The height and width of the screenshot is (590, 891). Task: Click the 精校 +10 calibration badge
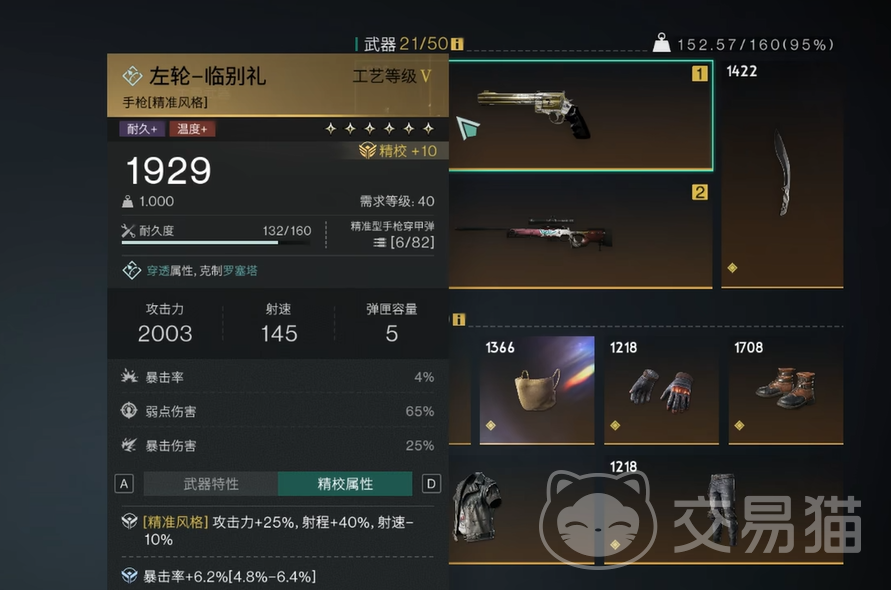tap(398, 151)
